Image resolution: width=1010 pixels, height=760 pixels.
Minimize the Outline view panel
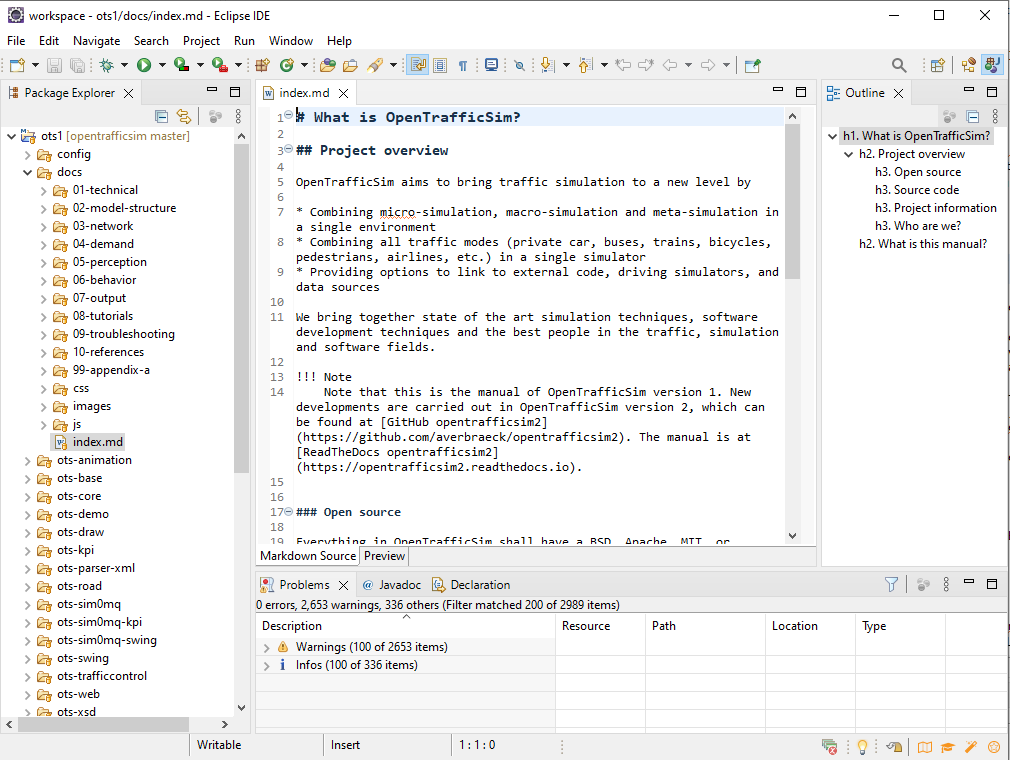click(969, 90)
